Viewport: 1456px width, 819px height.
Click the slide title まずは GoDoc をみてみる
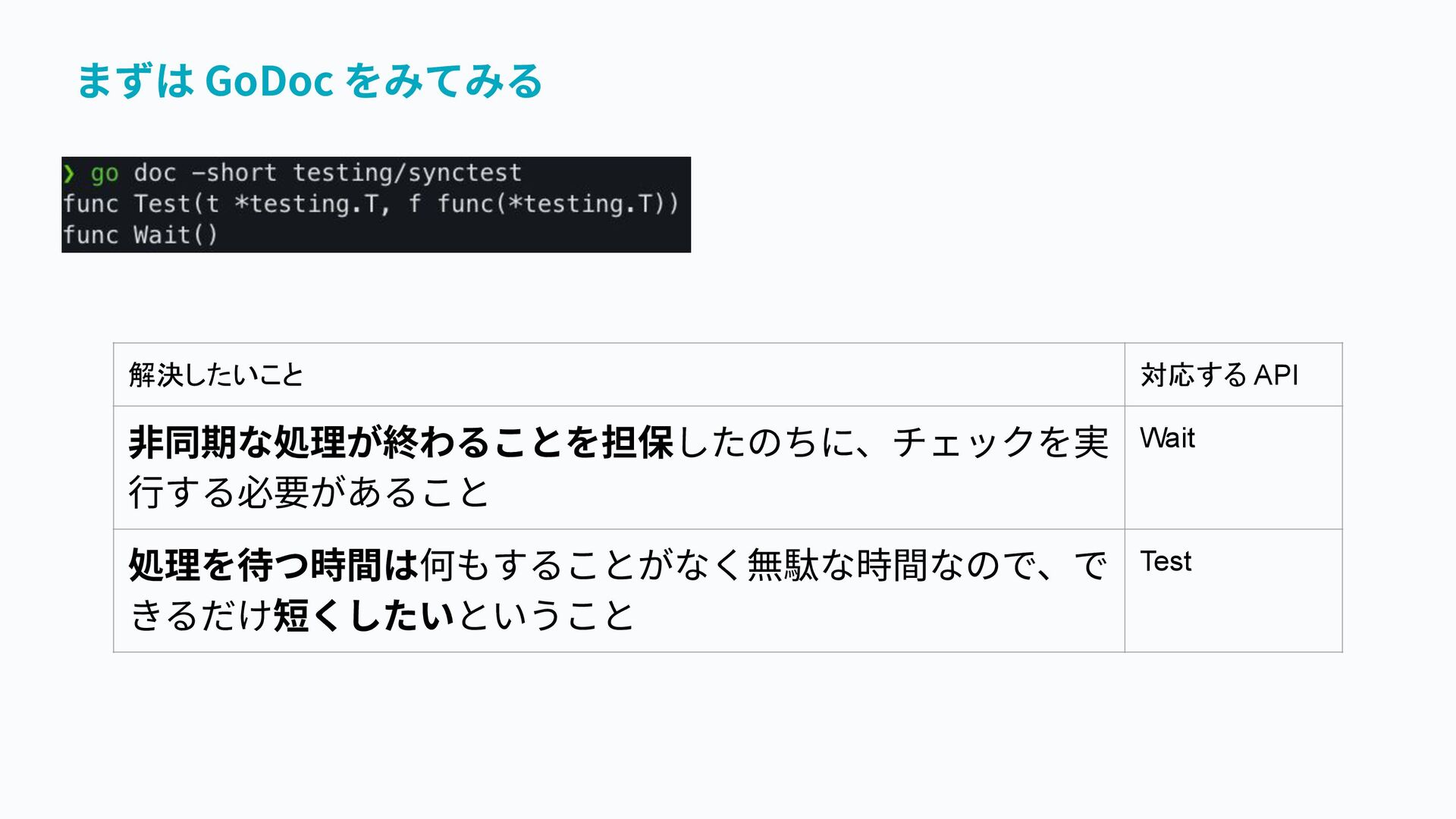309,80
